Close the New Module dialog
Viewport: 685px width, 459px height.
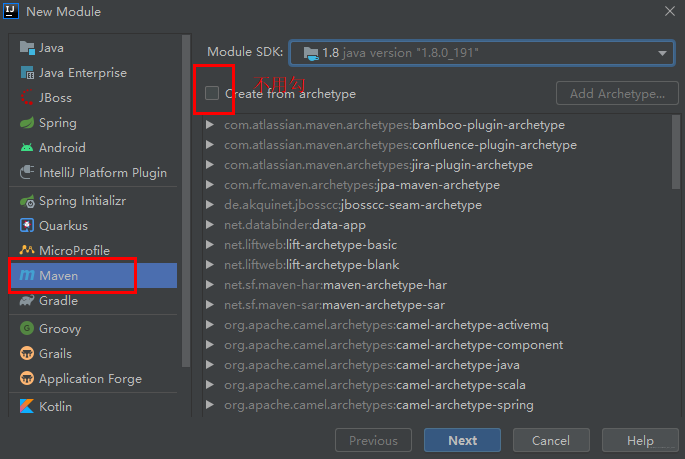point(670,11)
